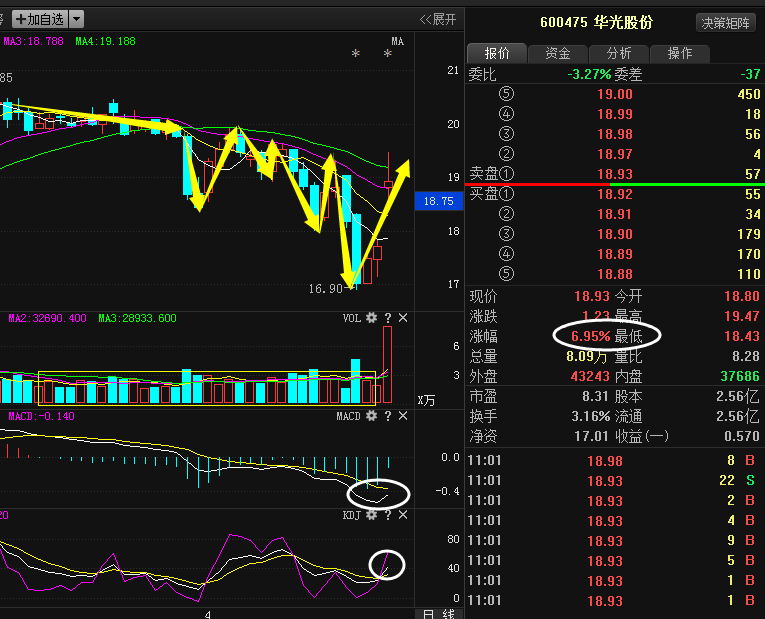Click the MA4:19.188 label

[x=105, y=41]
